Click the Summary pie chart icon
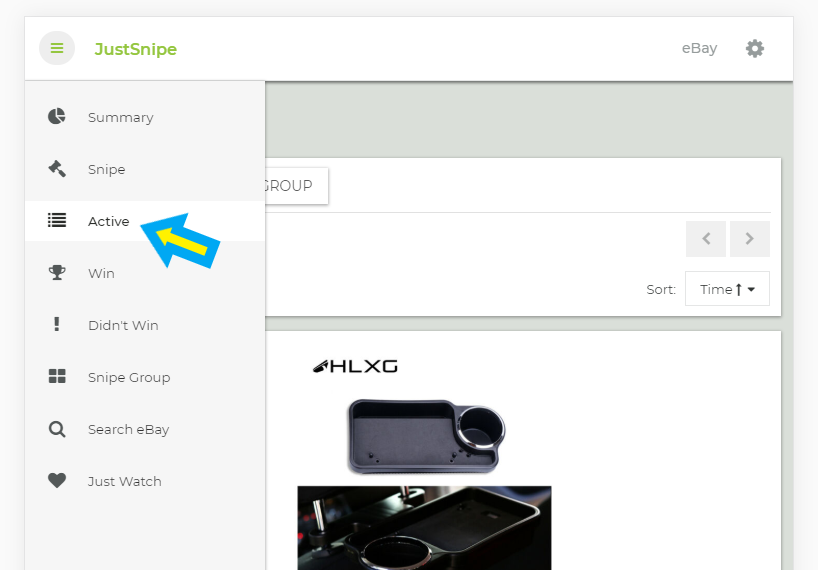 coord(57,117)
